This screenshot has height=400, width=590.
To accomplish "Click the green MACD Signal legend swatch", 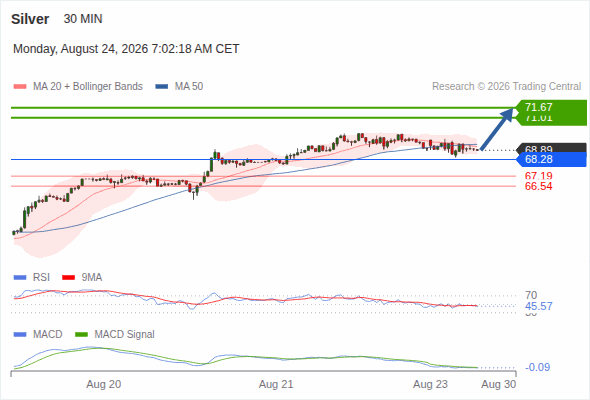I will pos(81,335).
